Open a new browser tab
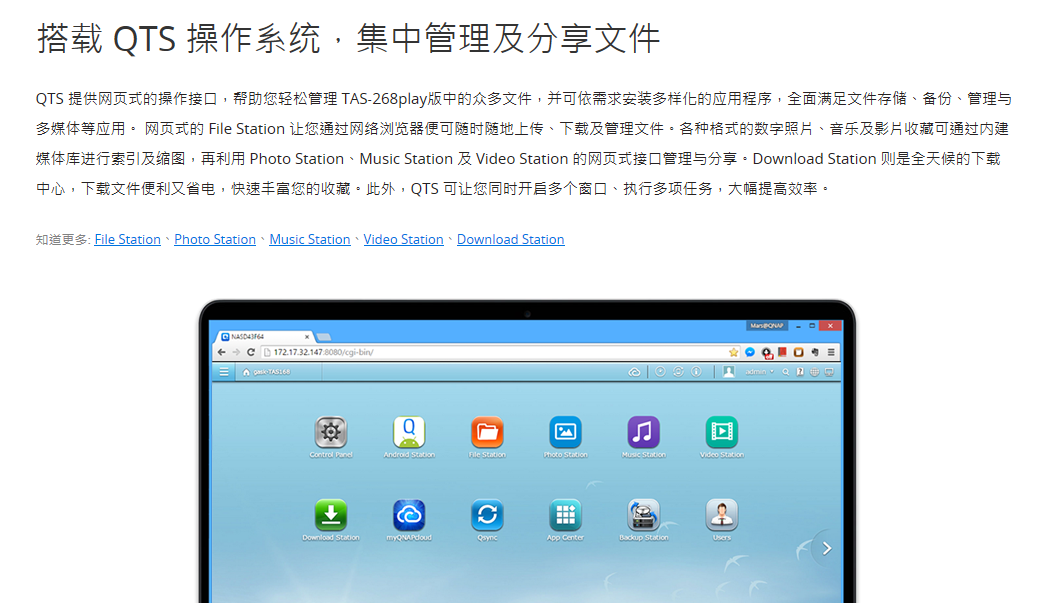 click(x=324, y=337)
